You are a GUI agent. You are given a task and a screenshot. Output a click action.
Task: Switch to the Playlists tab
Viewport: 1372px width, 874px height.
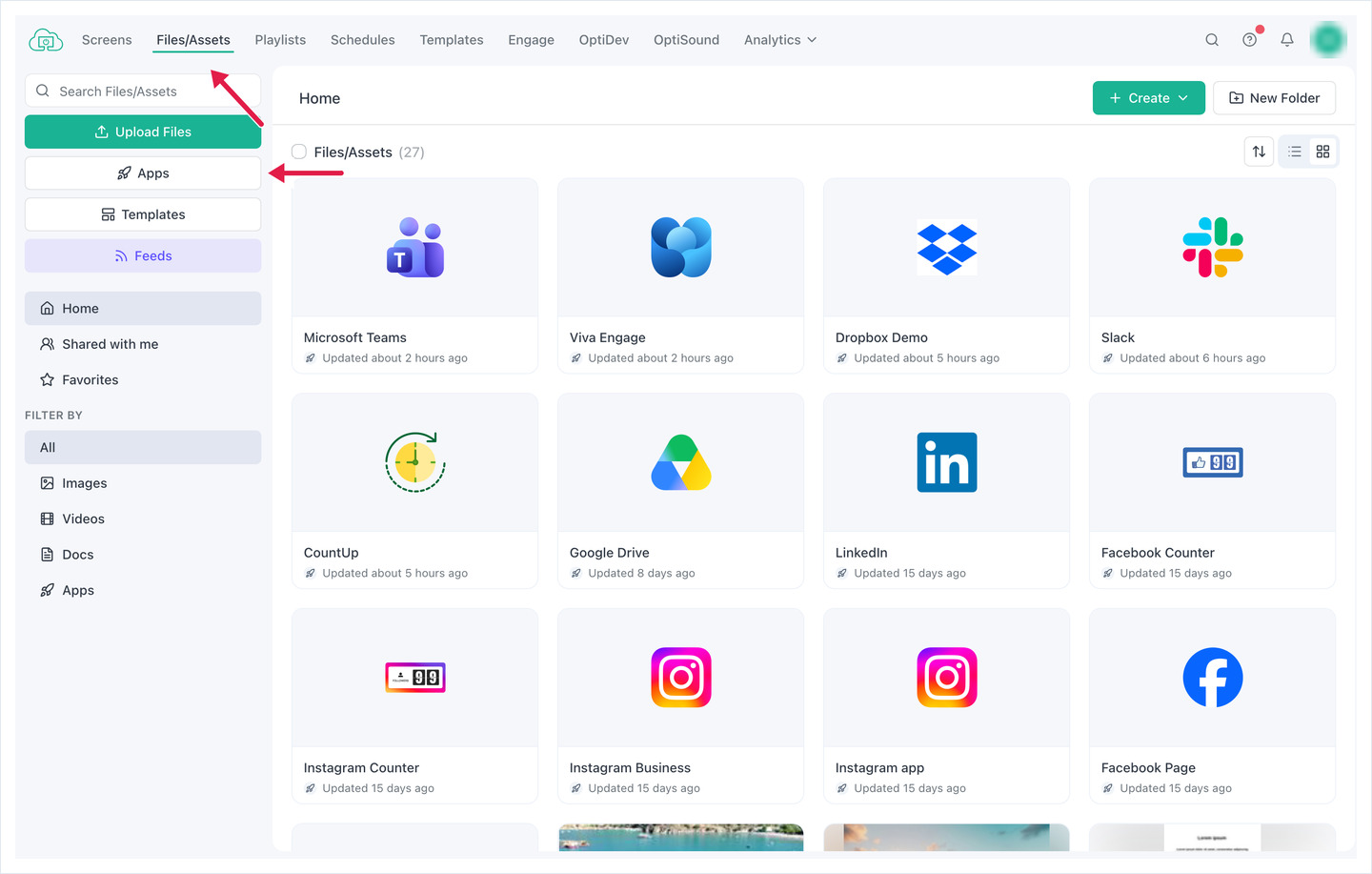[280, 40]
